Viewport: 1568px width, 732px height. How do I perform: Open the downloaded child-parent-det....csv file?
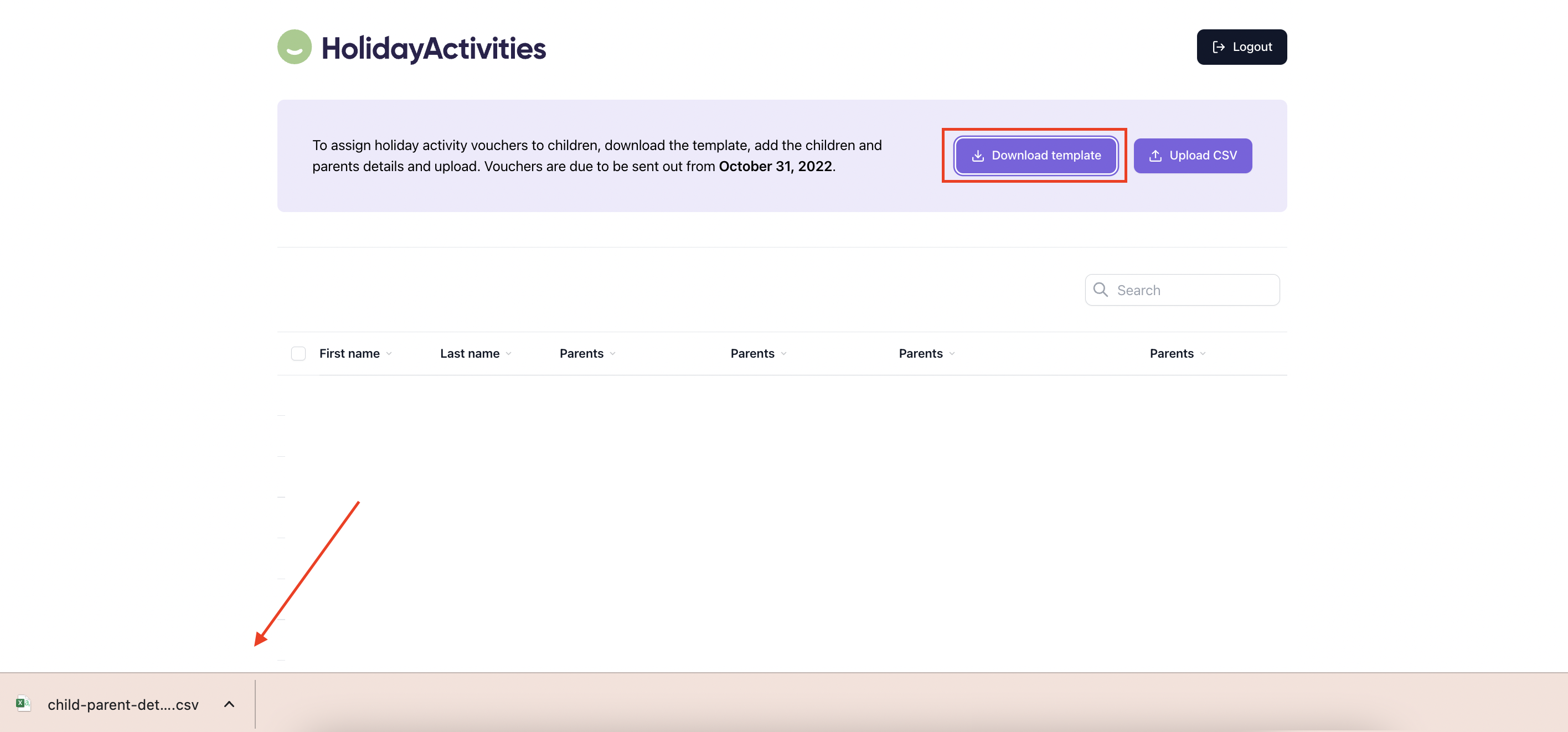(123, 705)
